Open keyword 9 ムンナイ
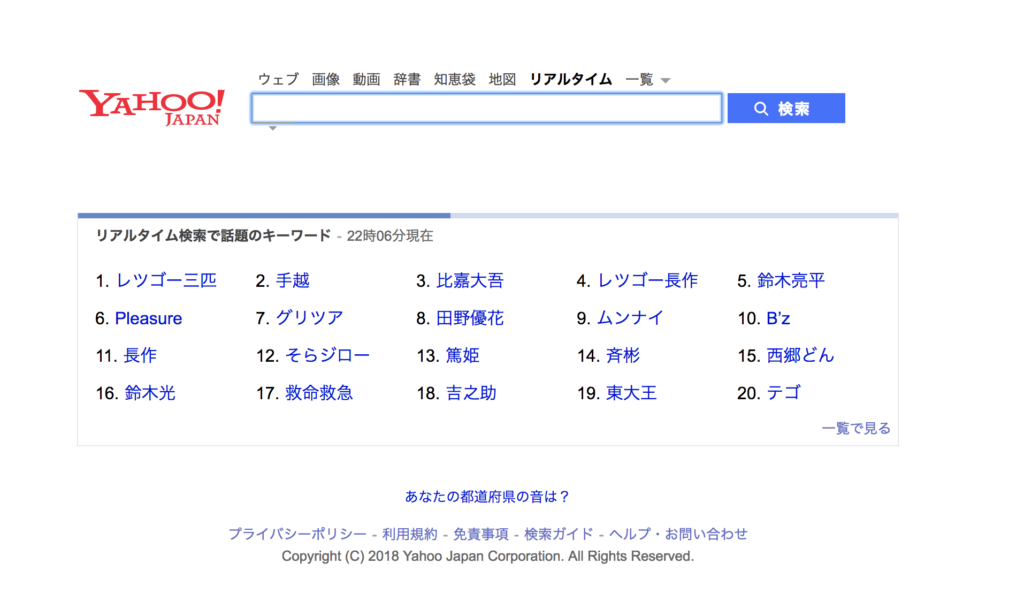 tap(631, 318)
